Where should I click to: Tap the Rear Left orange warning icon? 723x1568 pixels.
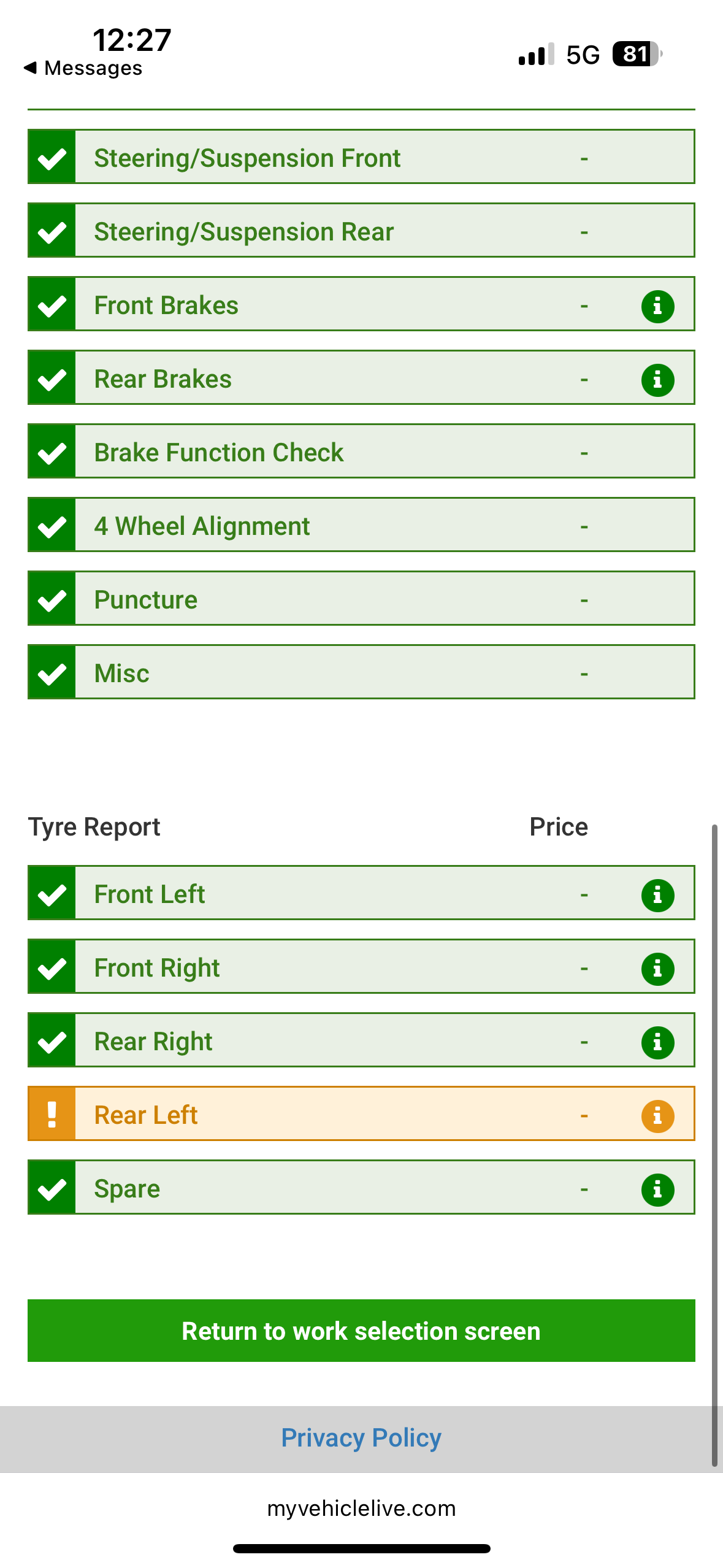(52, 1114)
